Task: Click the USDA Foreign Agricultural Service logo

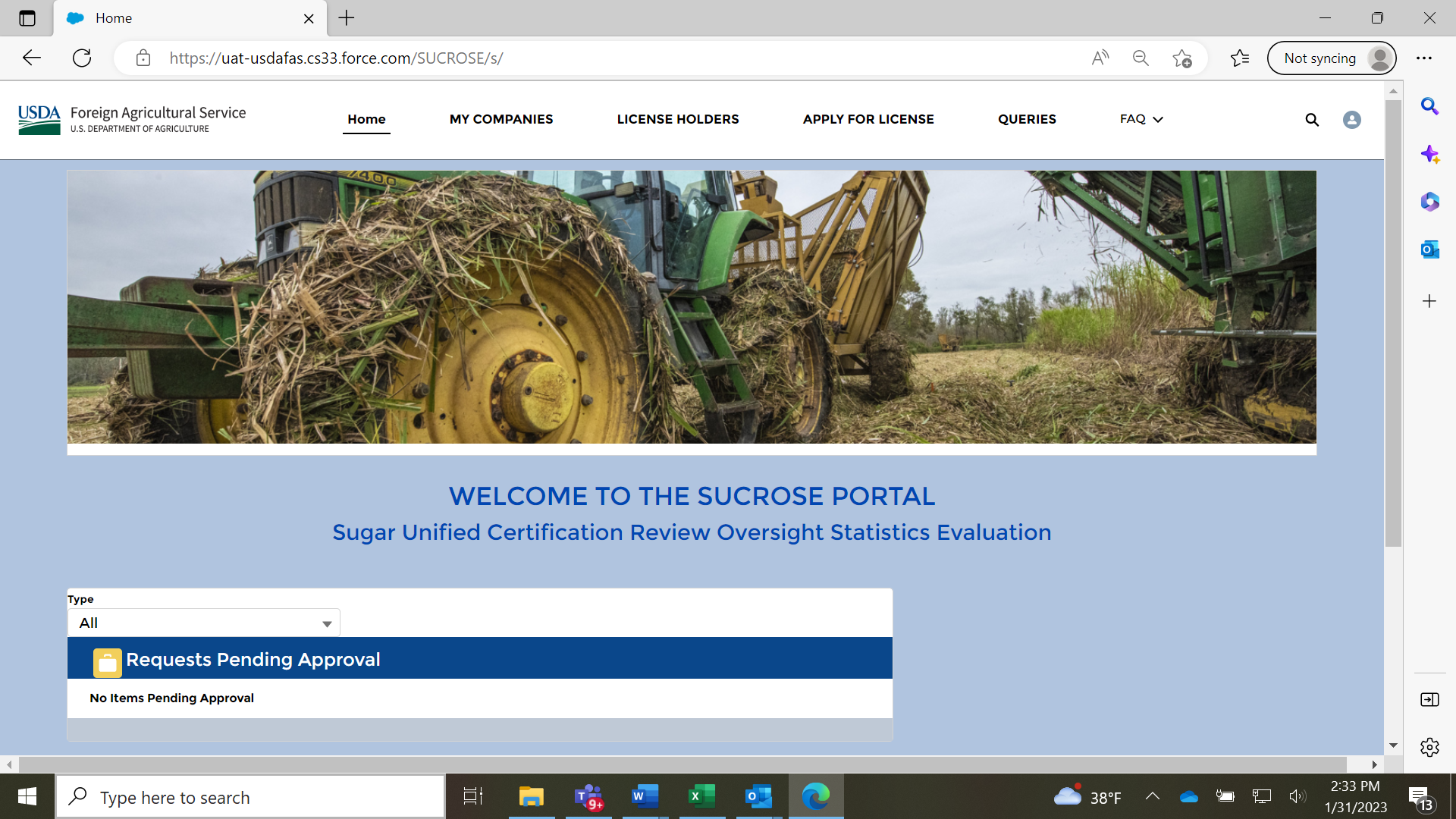Action: point(132,120)
